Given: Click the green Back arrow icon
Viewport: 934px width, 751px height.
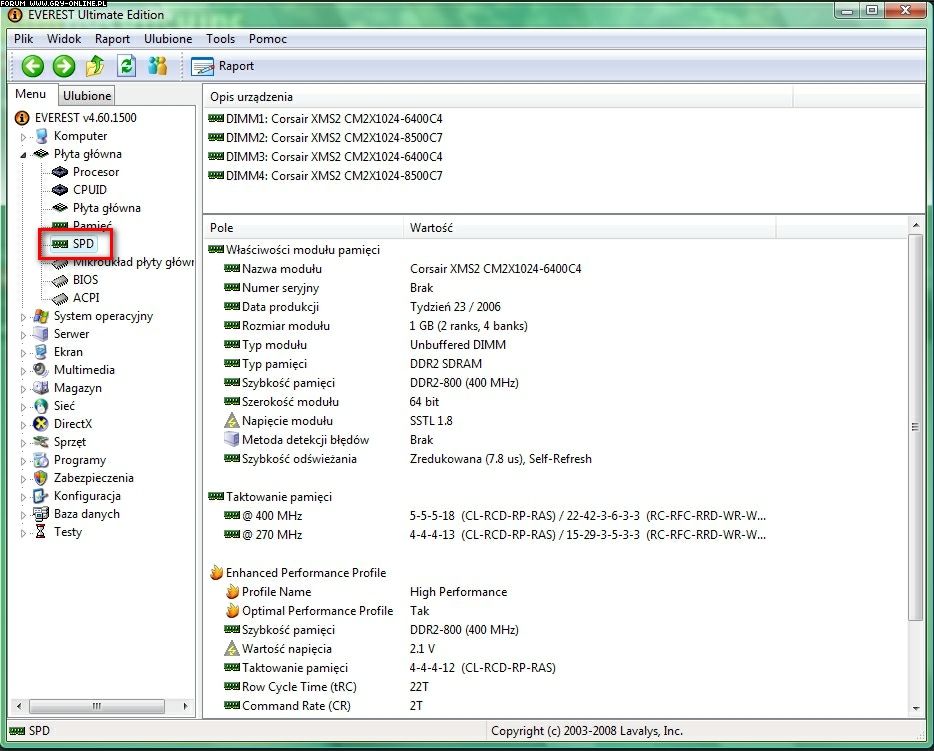Looking at the screenshot, I should [33, 66].
